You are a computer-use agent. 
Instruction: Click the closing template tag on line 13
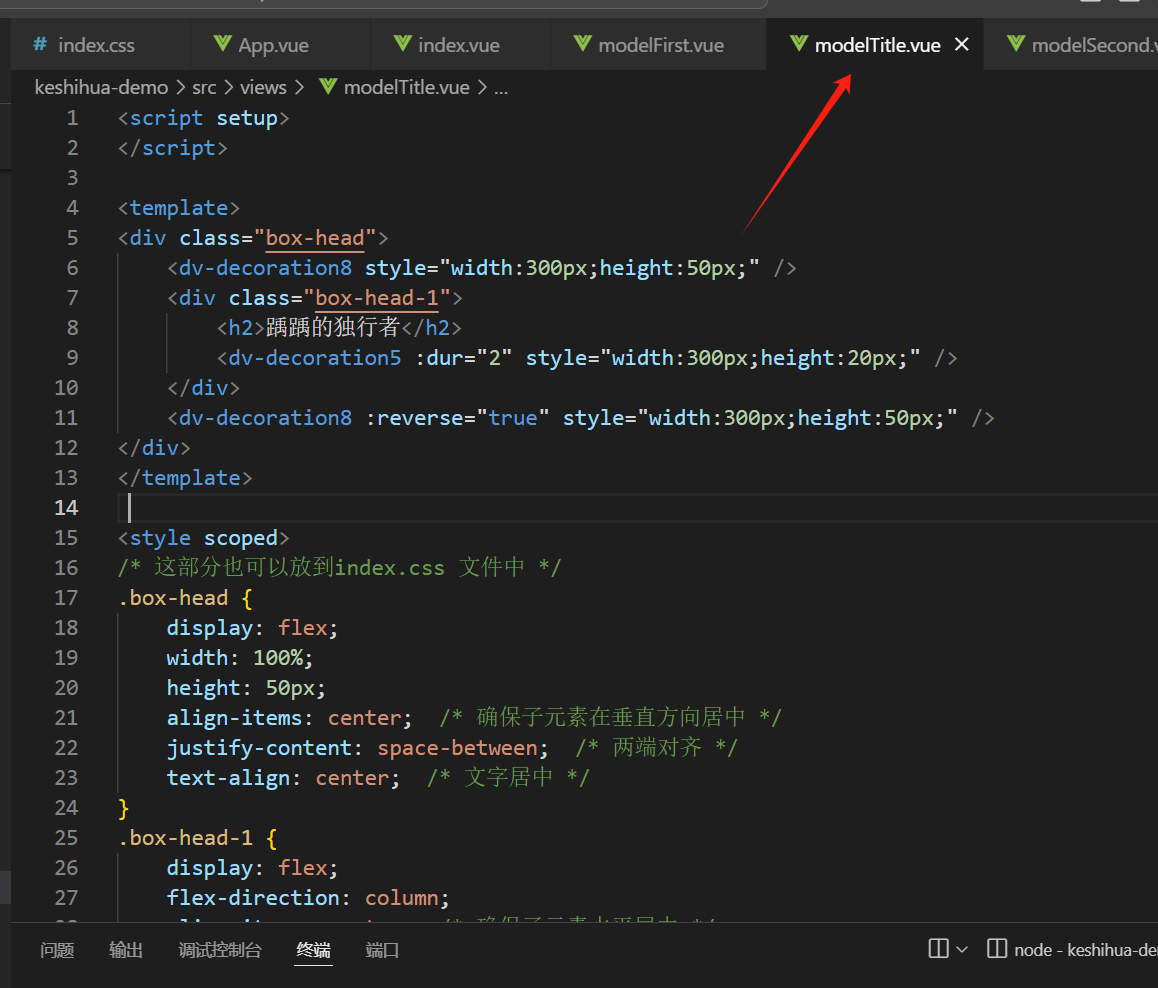click(185, 478)
